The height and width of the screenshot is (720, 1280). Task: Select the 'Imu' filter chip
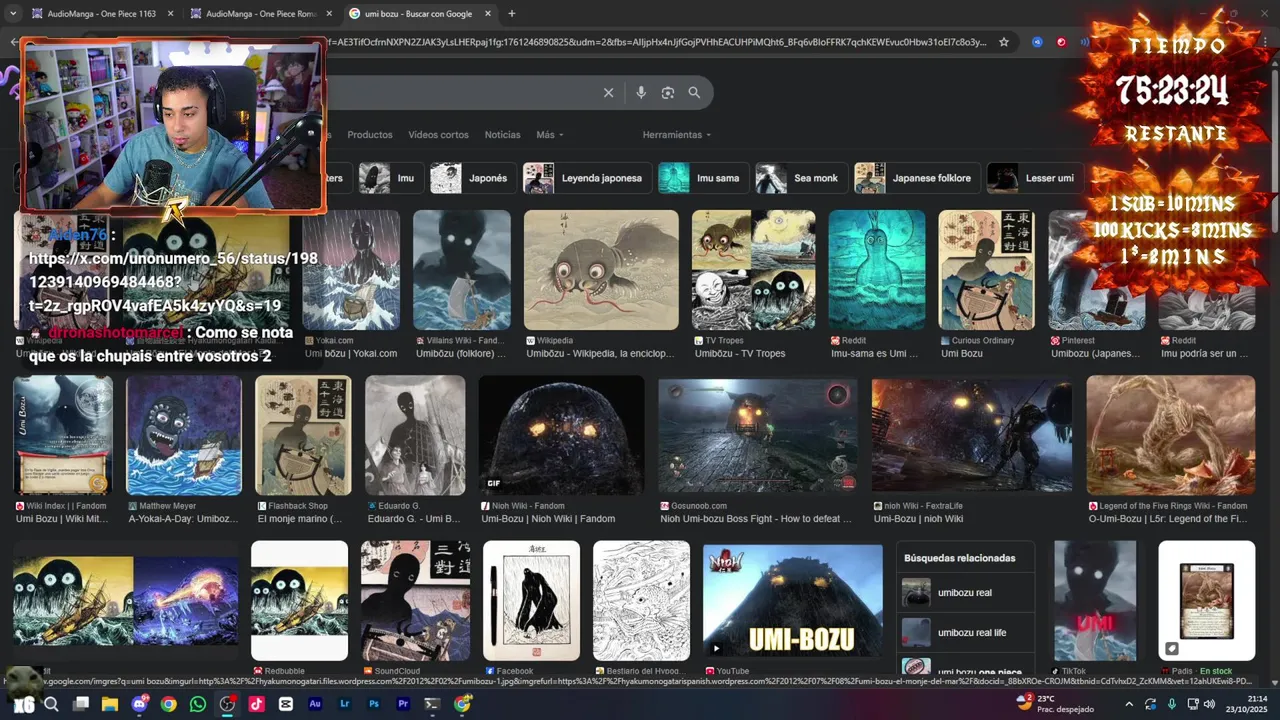[x=390, y=178]
